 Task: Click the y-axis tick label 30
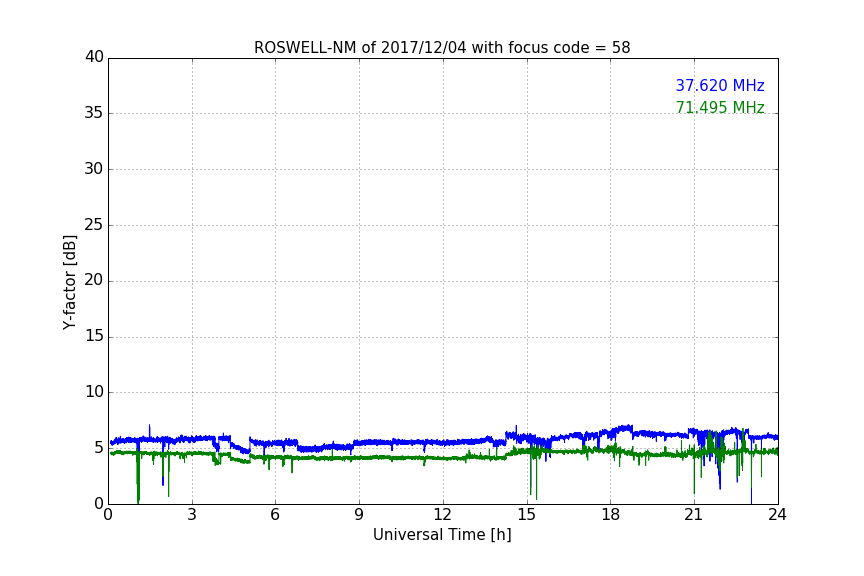click(x=94, y=169)
